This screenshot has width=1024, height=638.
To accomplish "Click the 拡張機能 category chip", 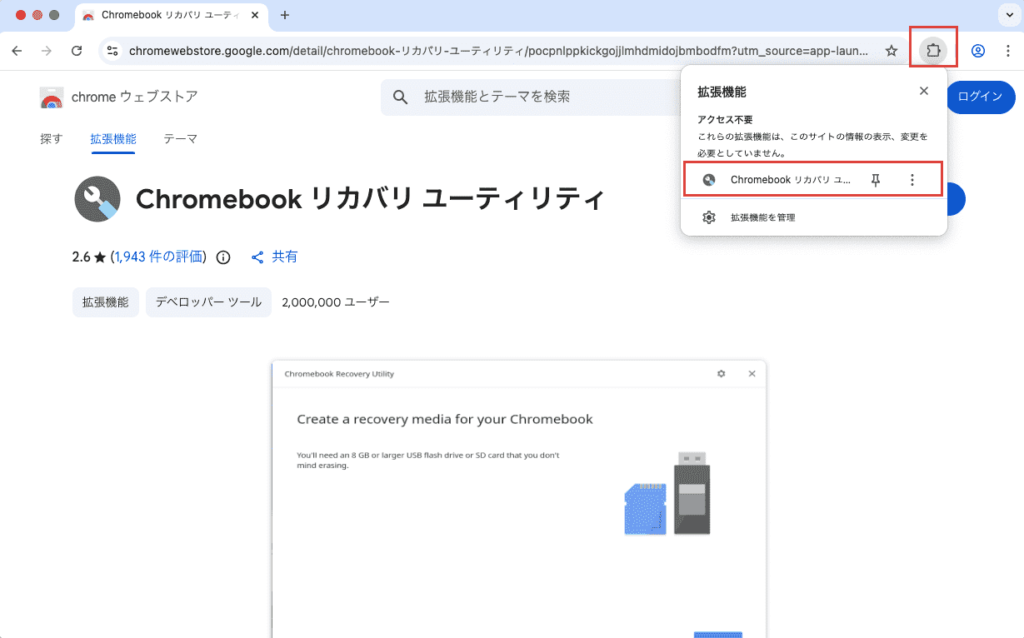I will coord(106,302).
